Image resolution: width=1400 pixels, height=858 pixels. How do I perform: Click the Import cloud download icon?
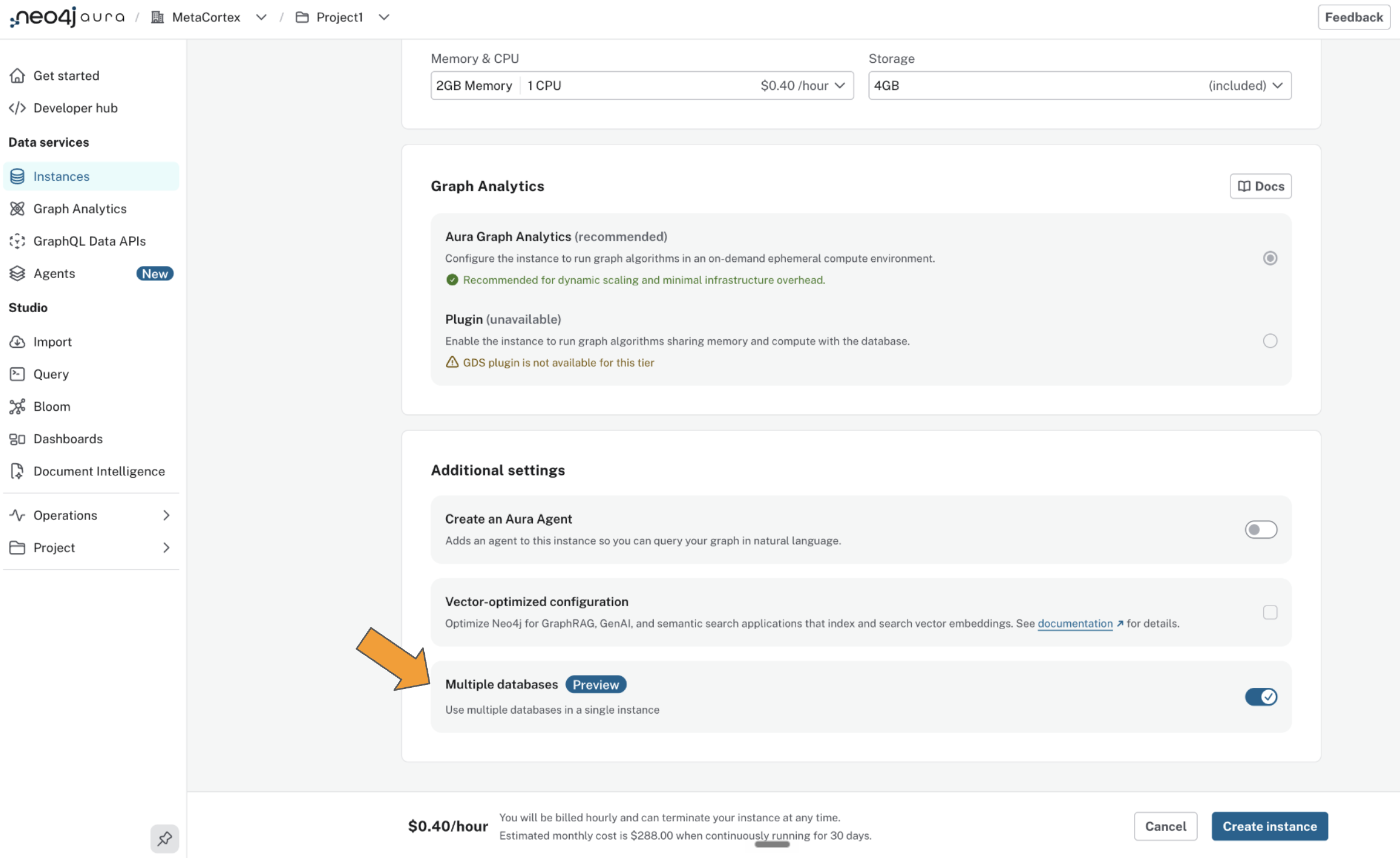[x=18, y=342]
